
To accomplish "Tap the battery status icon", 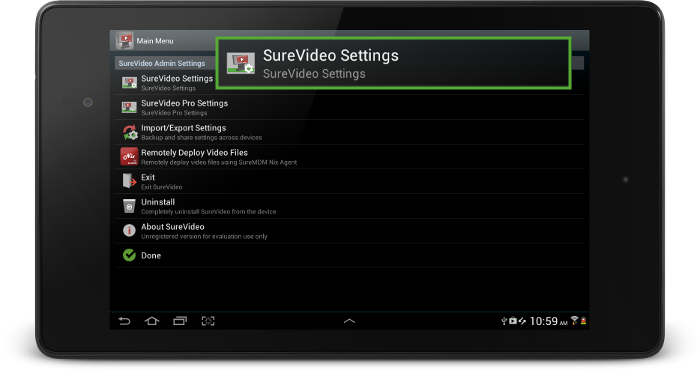I will click(583, 320).
